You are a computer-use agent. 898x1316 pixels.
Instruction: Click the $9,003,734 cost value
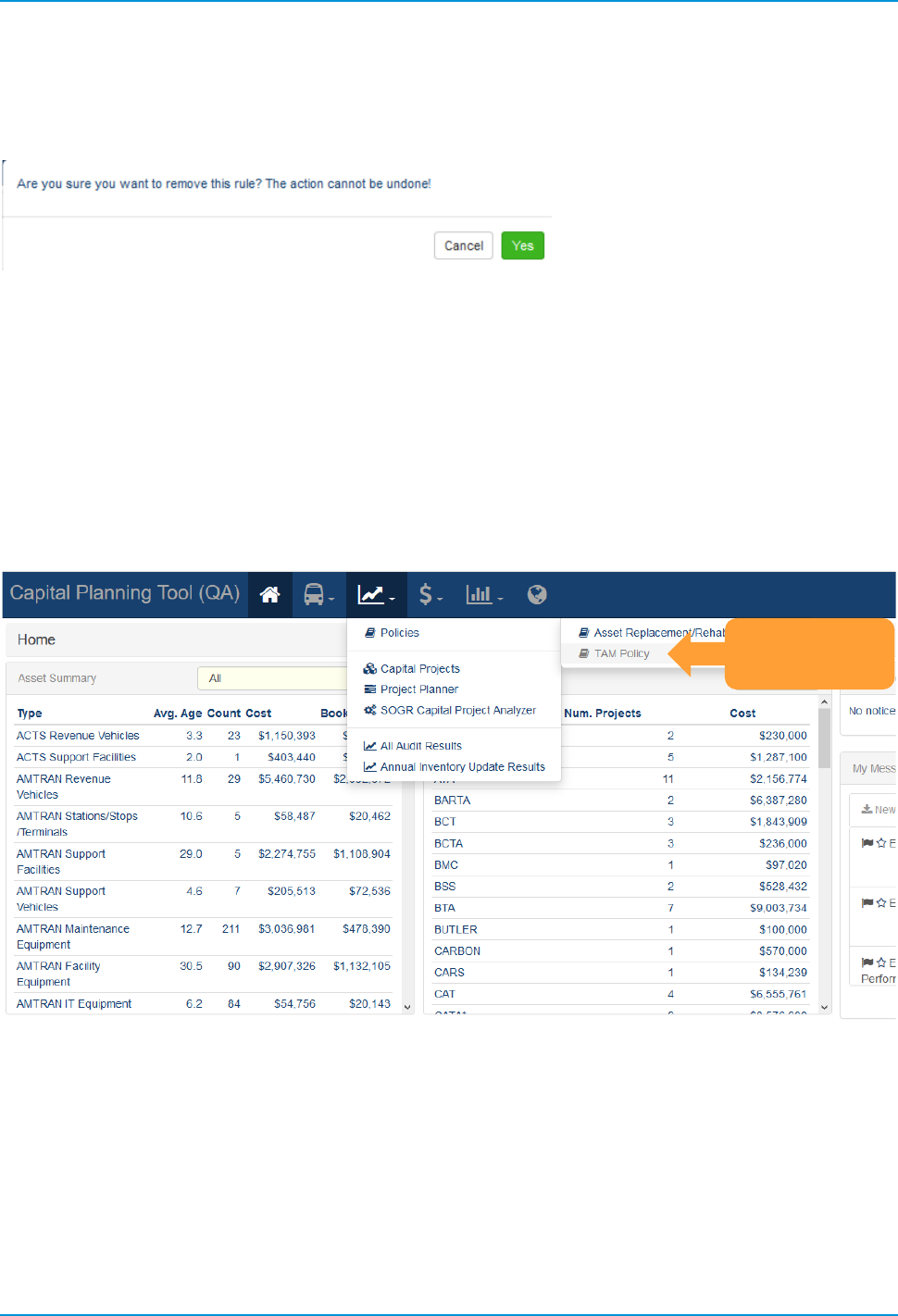(x=779, y=908)
